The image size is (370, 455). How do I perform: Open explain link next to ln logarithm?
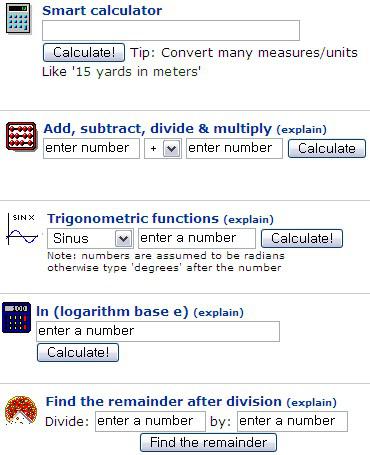(218, 313)
